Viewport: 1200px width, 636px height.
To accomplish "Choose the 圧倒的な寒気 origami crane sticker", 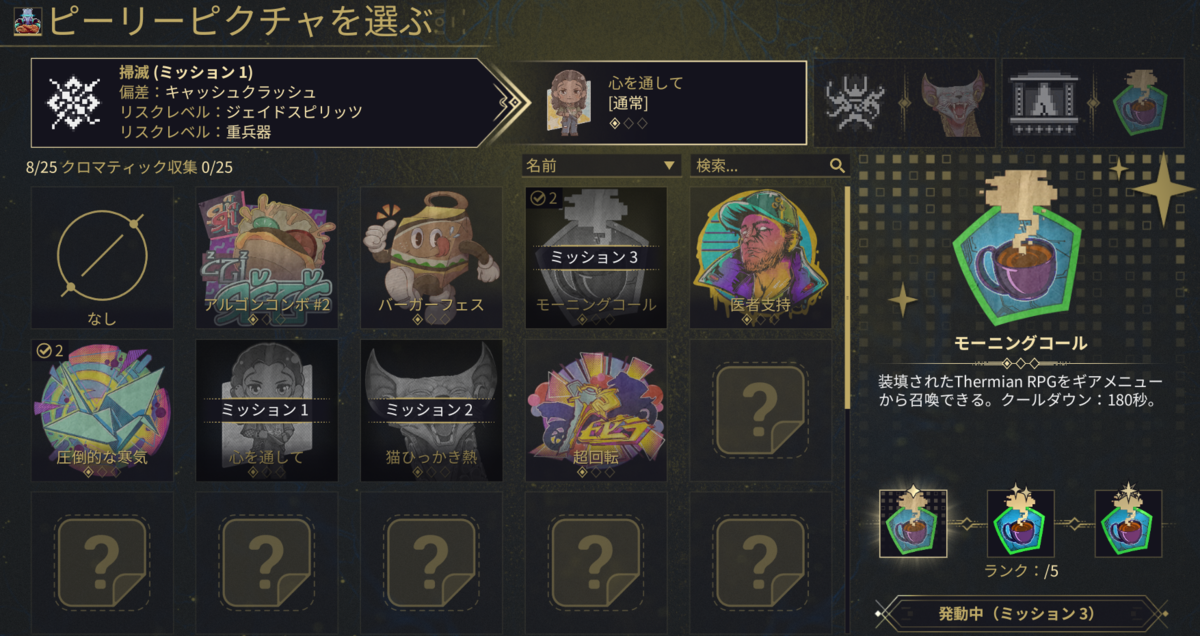I will click(101, 410).
